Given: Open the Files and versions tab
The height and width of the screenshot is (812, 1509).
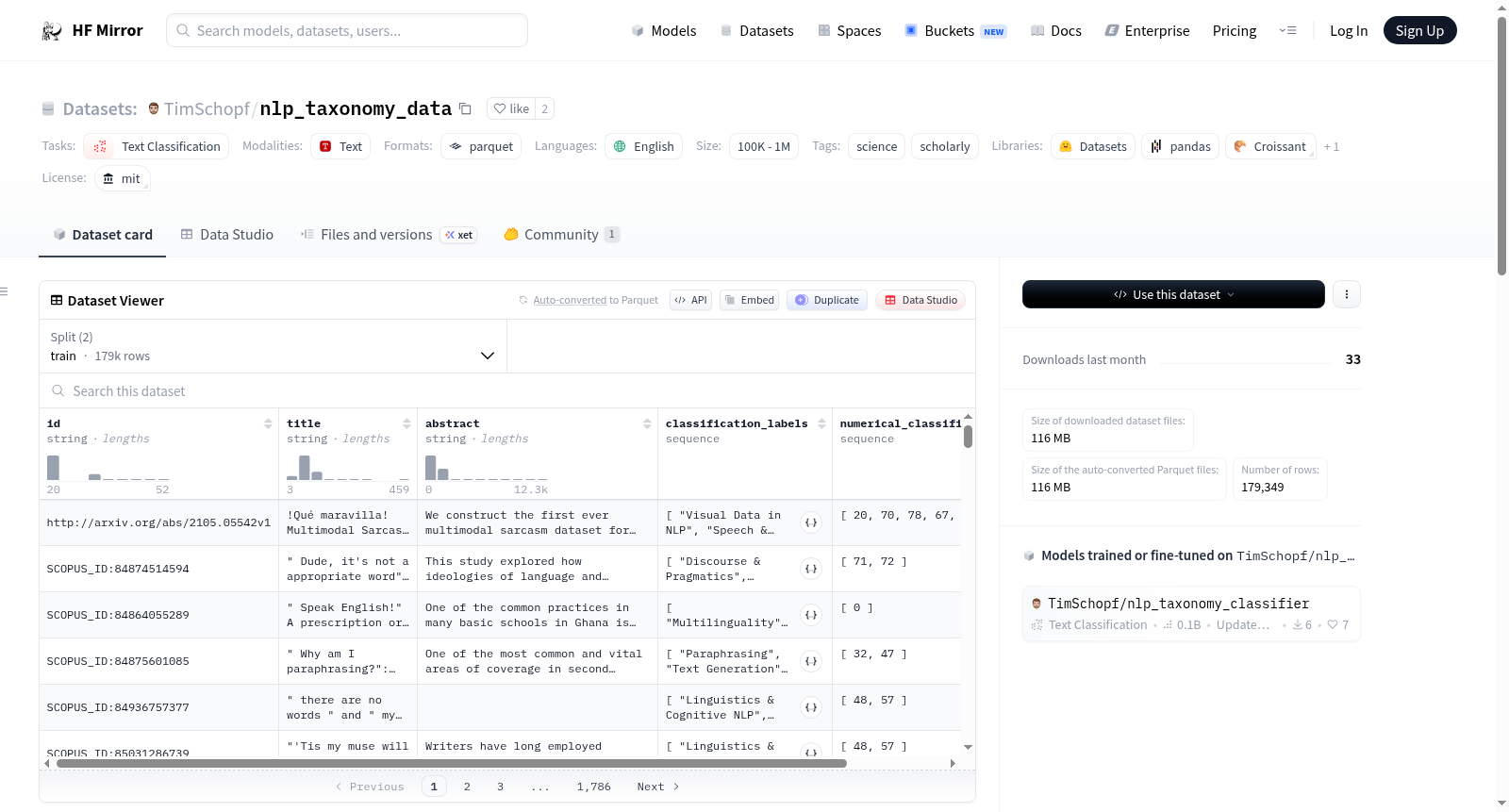Looking at the screenshot, I should click(x=389, y=235).
